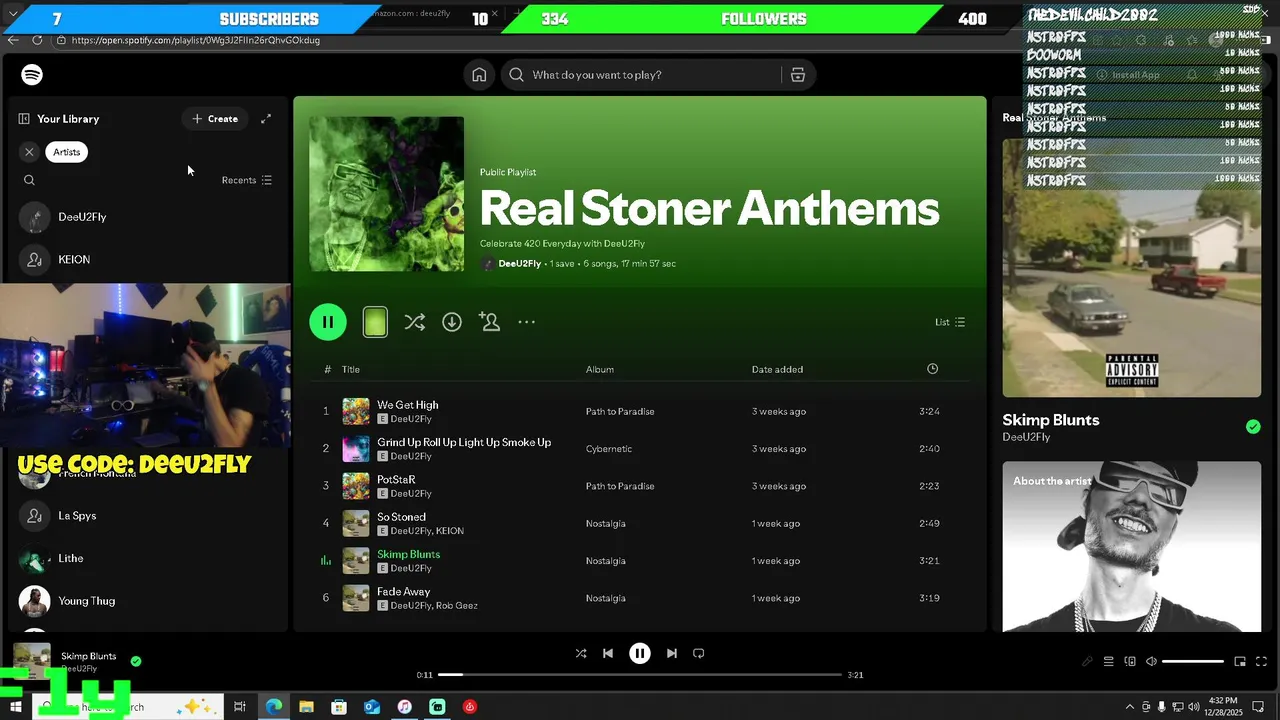
Task: Adjust the volume slider
Action: click(1193, 661)
